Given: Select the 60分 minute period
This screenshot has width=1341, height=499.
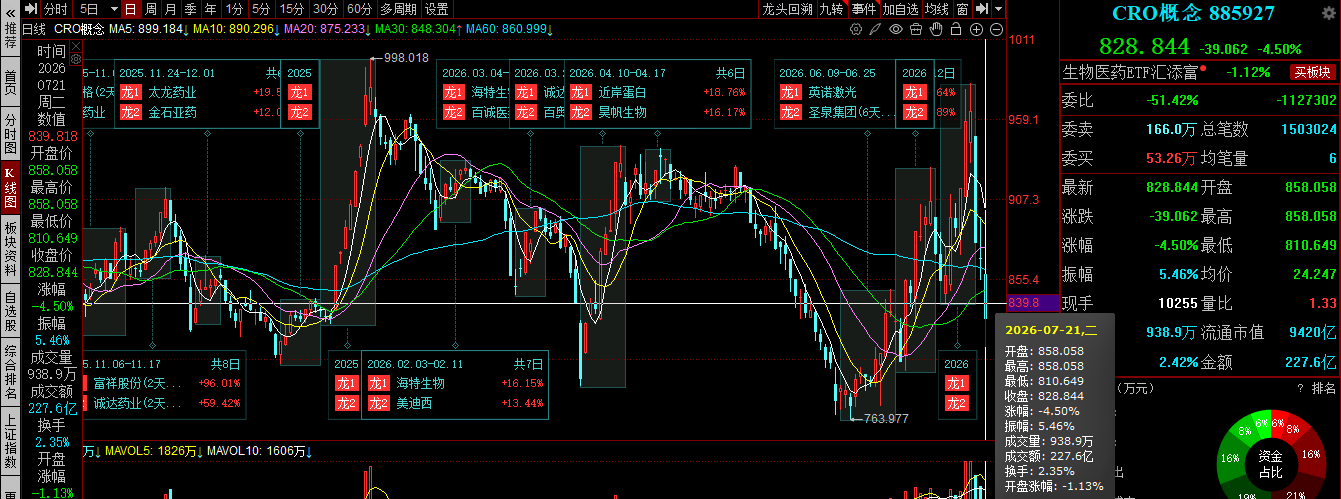Looking at the screenshot, I should click(x=360, y=9).
